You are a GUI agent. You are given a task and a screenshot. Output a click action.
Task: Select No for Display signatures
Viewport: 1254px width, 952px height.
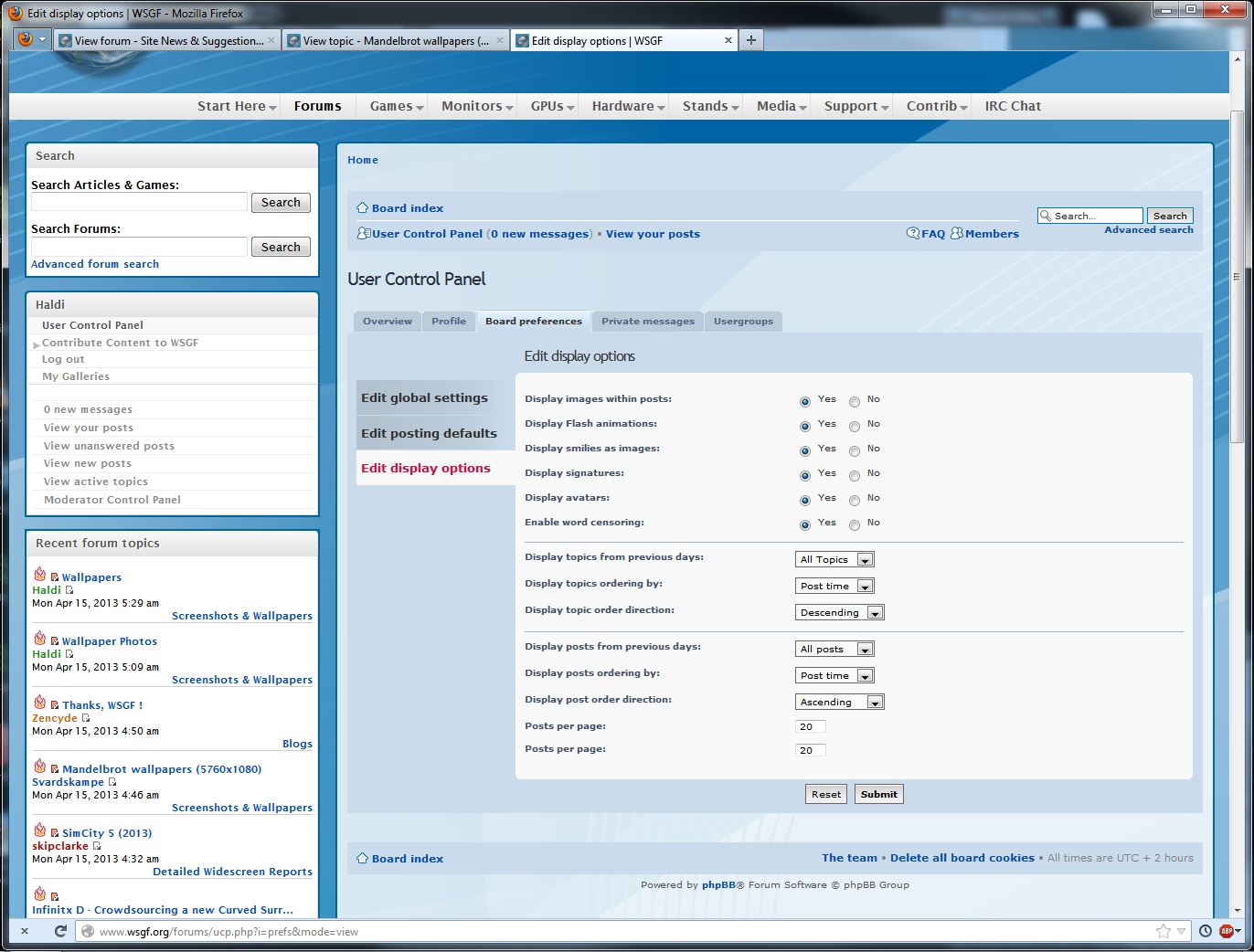pos(855,476)
